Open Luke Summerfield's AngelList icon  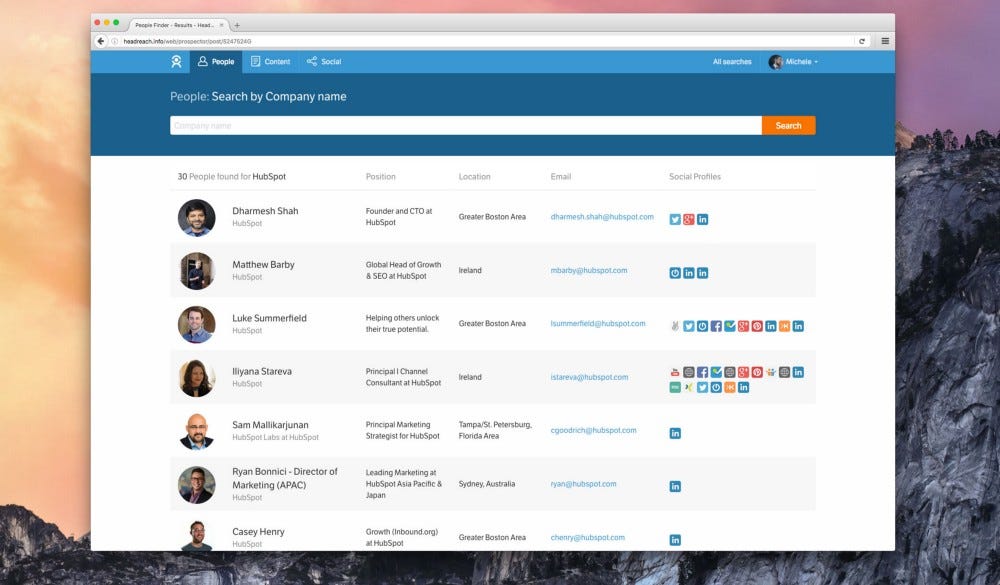point(675,326)
